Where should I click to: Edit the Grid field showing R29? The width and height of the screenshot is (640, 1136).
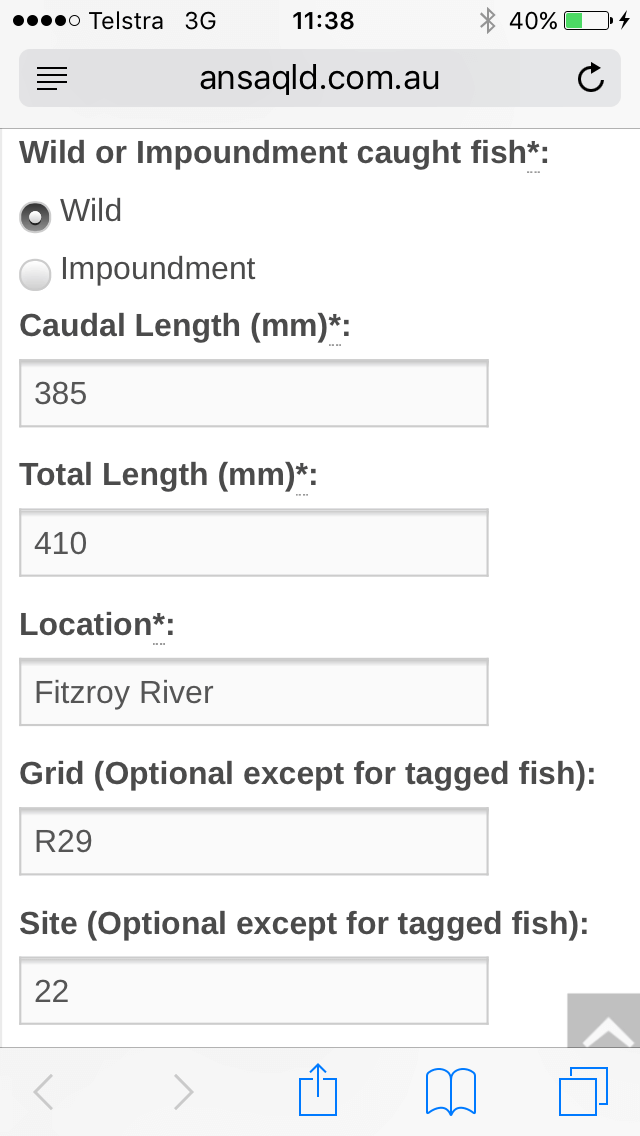click(x=254, y=841)
